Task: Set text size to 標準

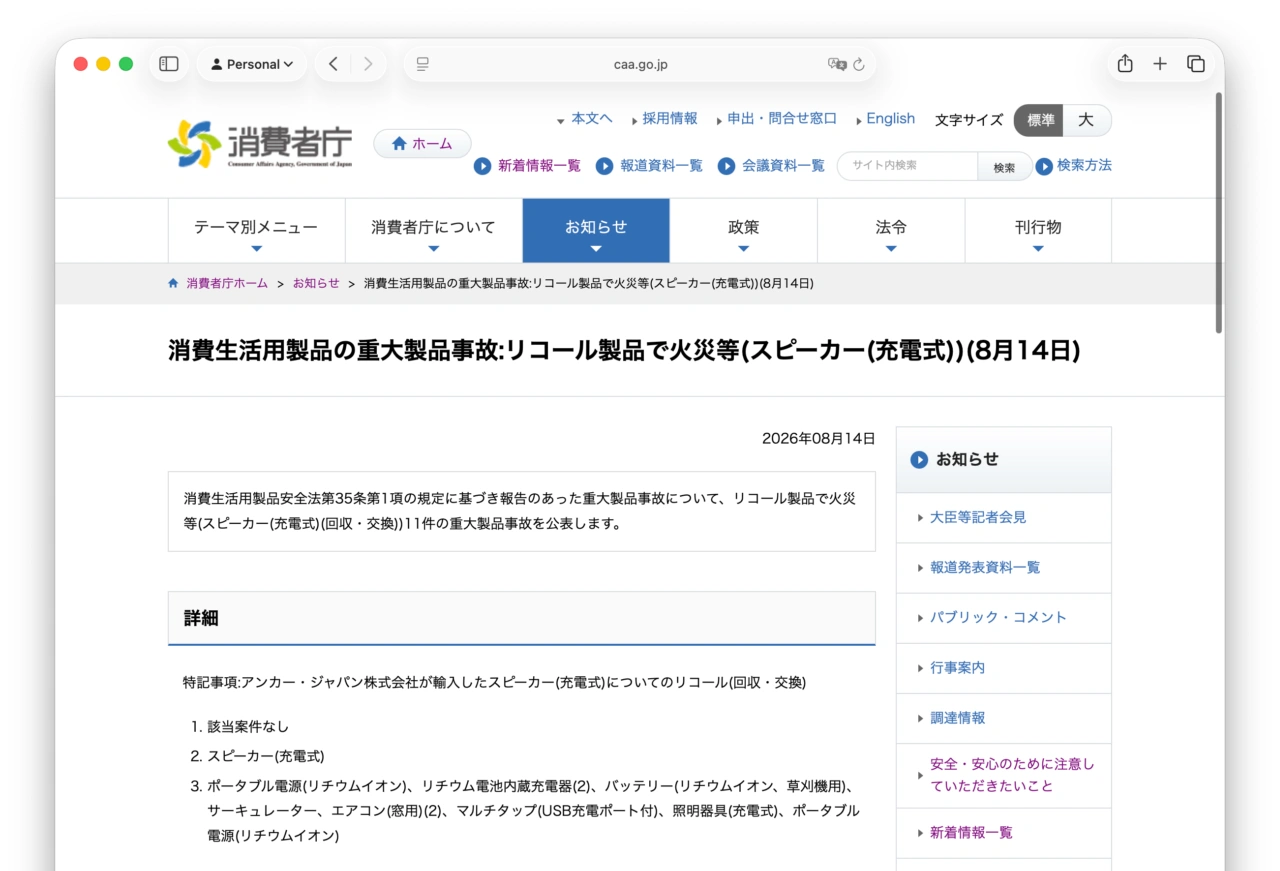Action: click(x=1039, y=120)
